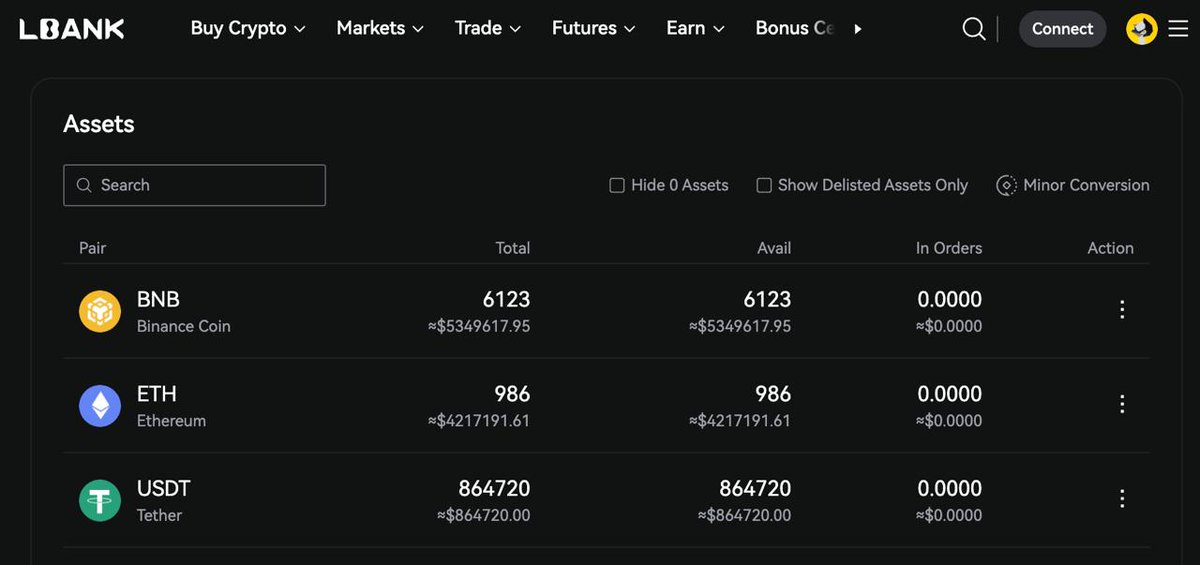Focus the assets Search field
Screen dimensions: 1200x565
point(194,185)
